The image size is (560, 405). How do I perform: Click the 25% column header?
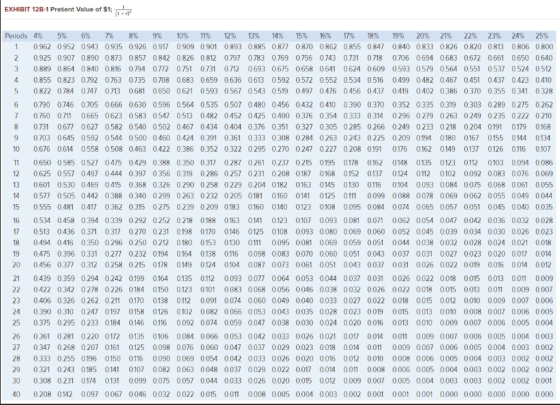pyautogui.click(x=541, y=36)
